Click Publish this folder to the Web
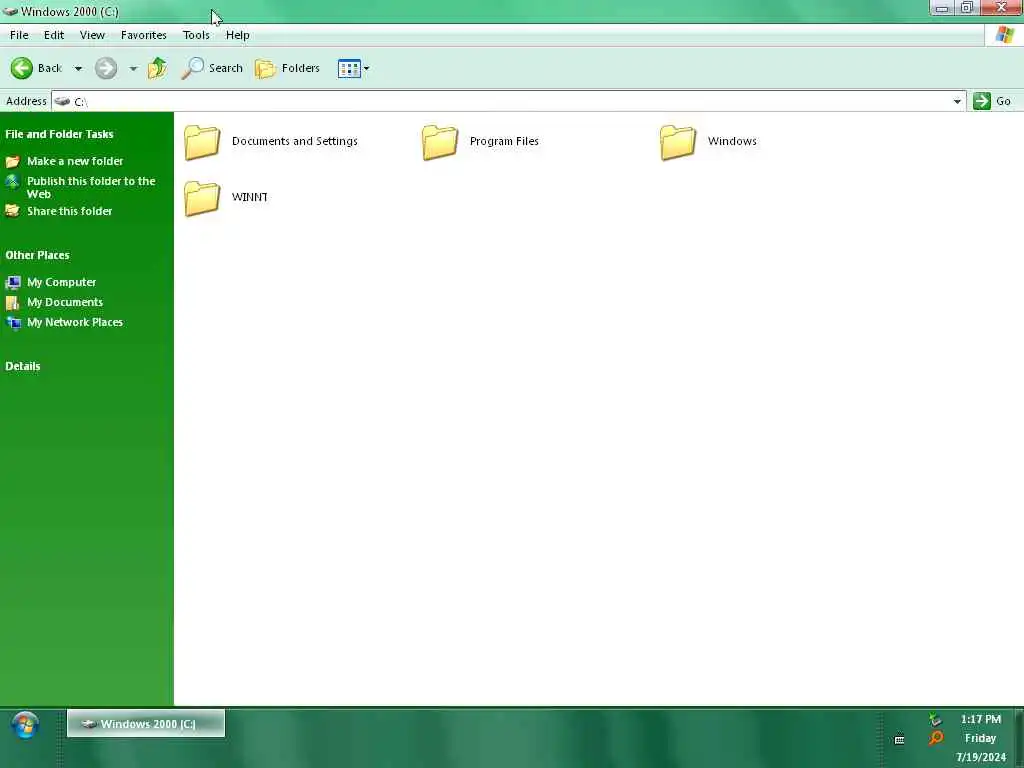Viewport: 1024px width, 768px height. (91, 187)
